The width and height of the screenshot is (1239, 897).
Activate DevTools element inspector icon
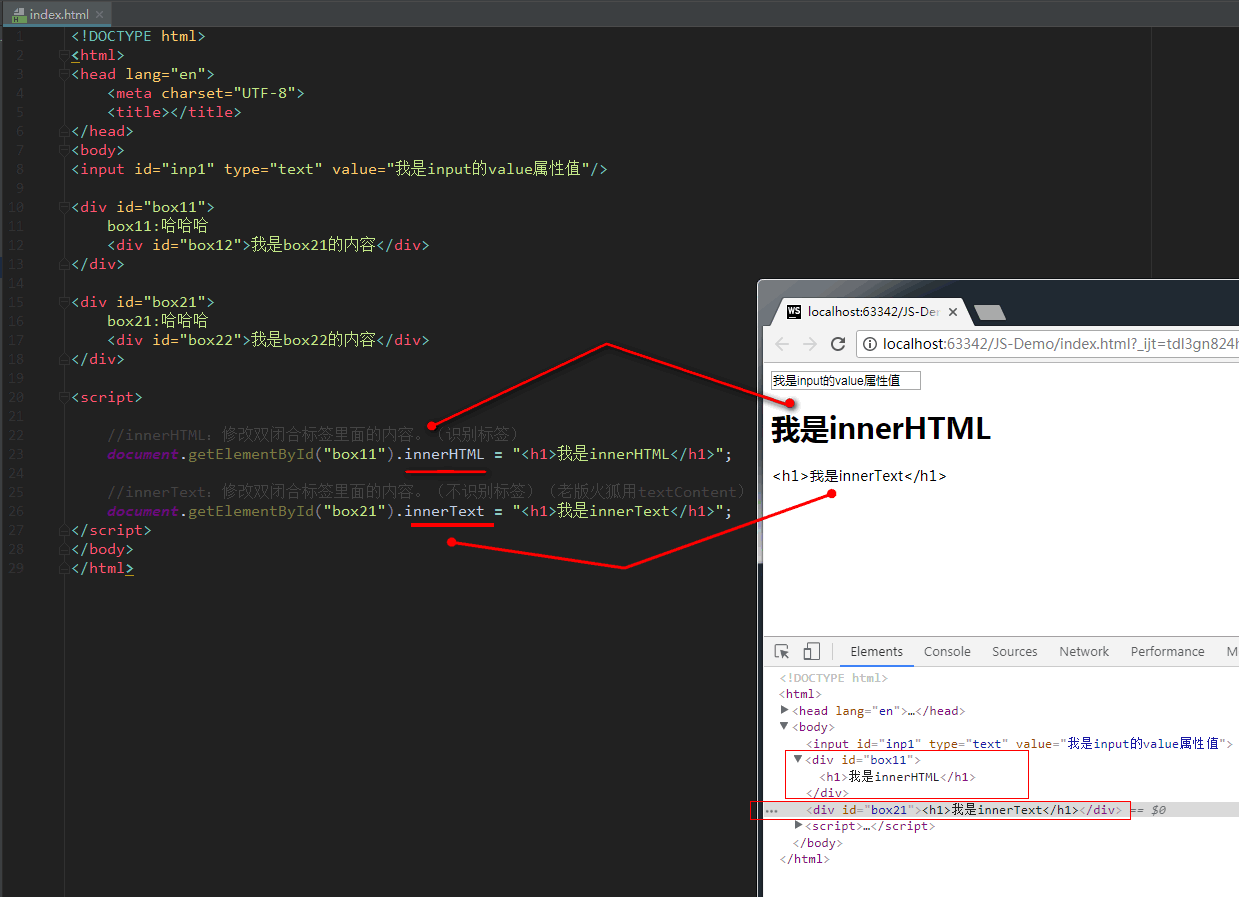tap(783, 651)
